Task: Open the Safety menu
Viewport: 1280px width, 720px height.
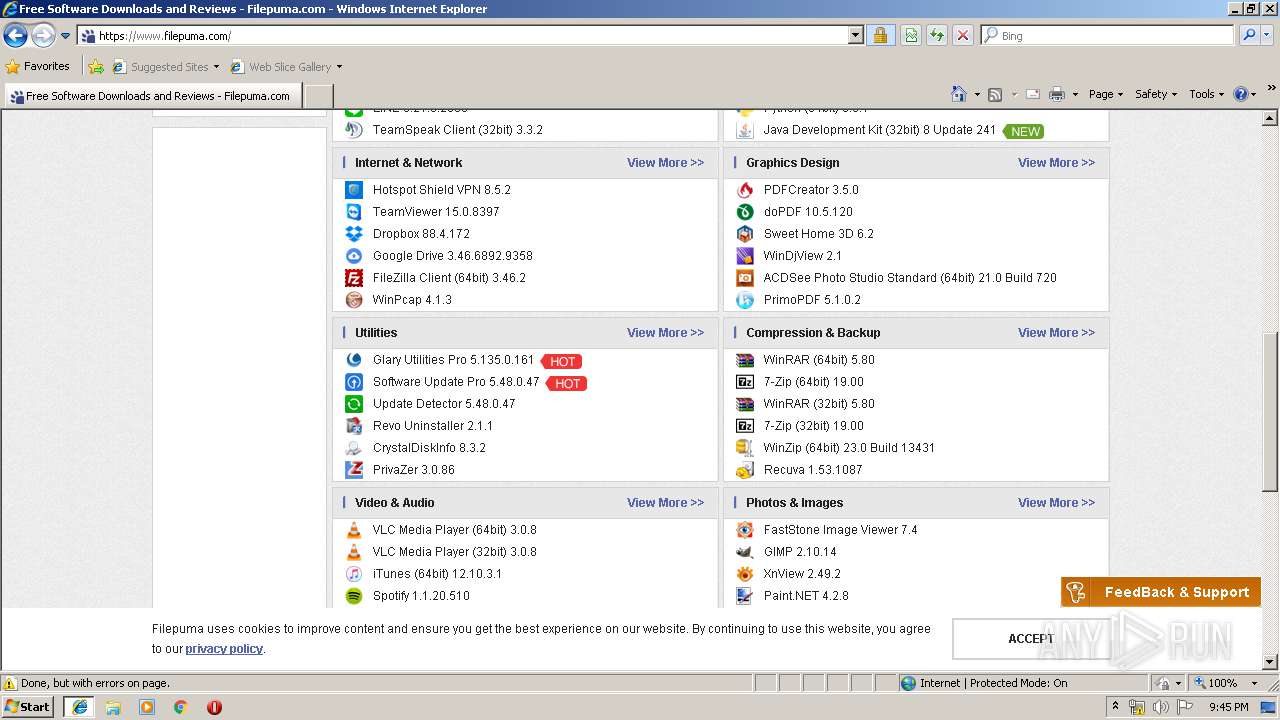Action: click(1155, 94)
